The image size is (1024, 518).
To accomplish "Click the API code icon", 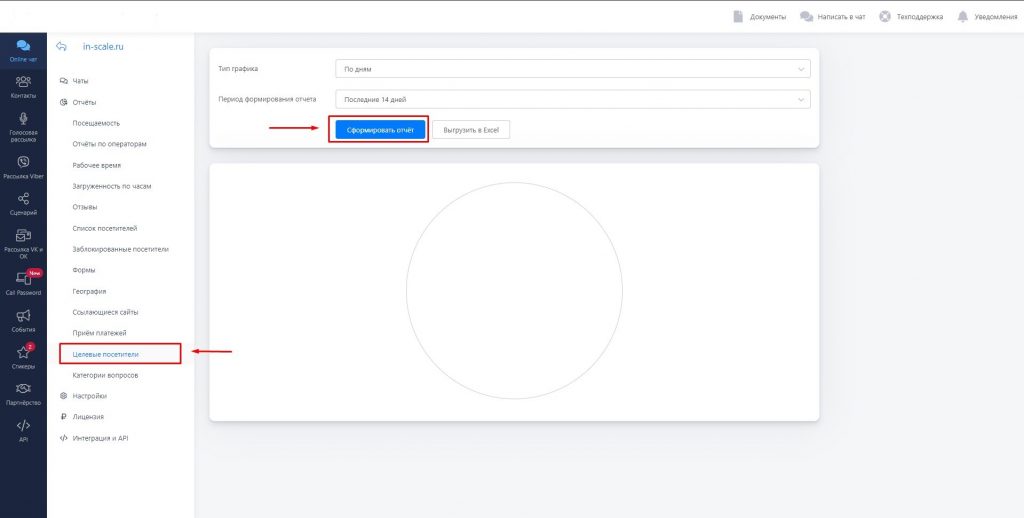I will pyautogui.click(x=23, y=426).
